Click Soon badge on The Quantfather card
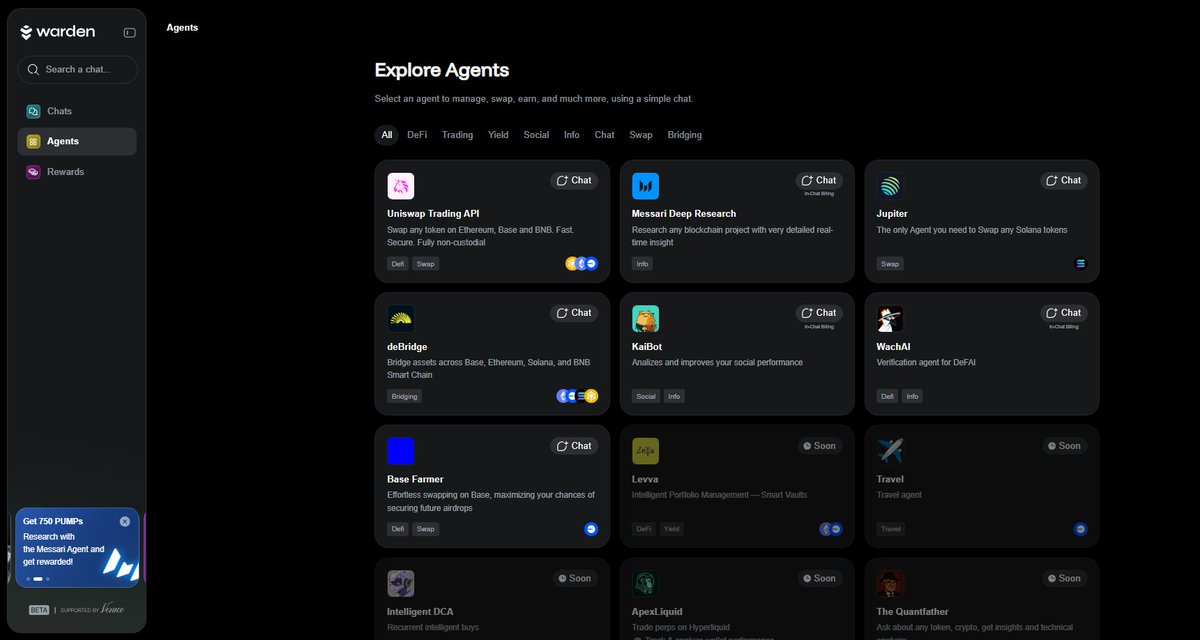1200x640 pixels. 1064,578
